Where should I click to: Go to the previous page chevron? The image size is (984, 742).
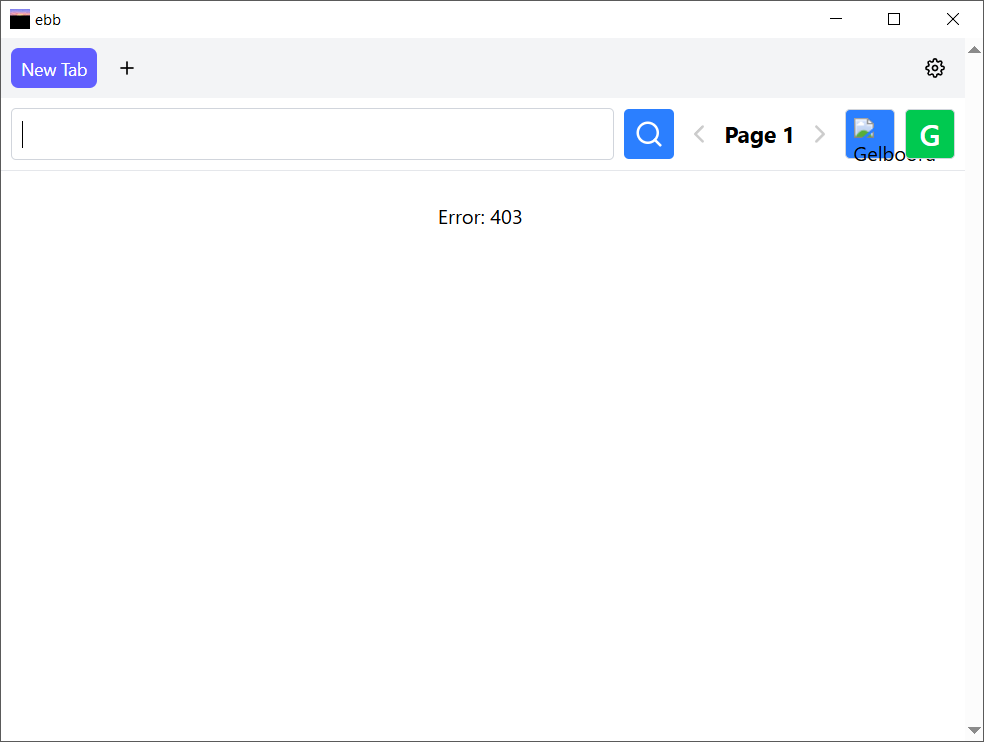pos(699,134)
